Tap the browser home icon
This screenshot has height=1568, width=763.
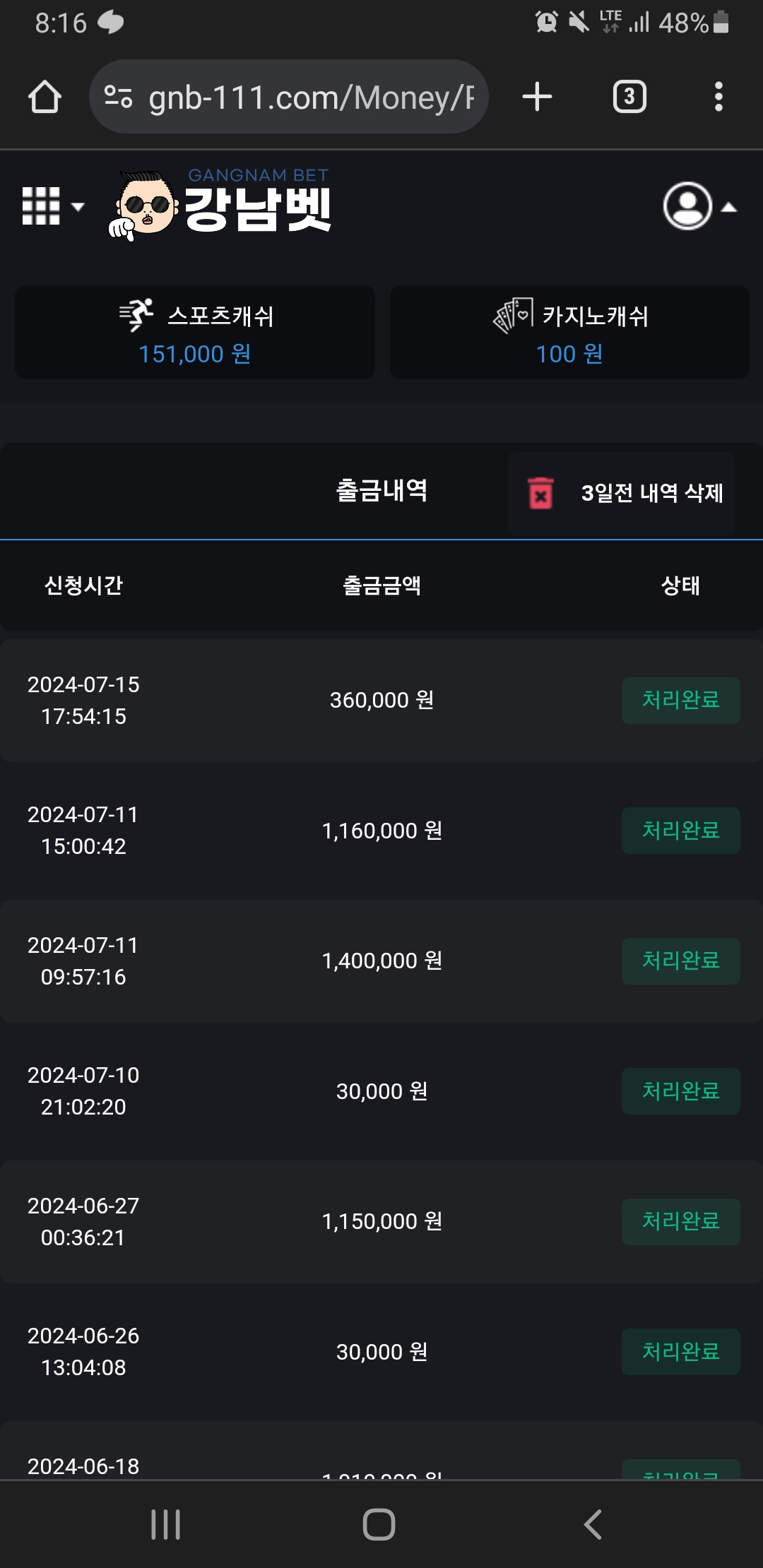45,97
